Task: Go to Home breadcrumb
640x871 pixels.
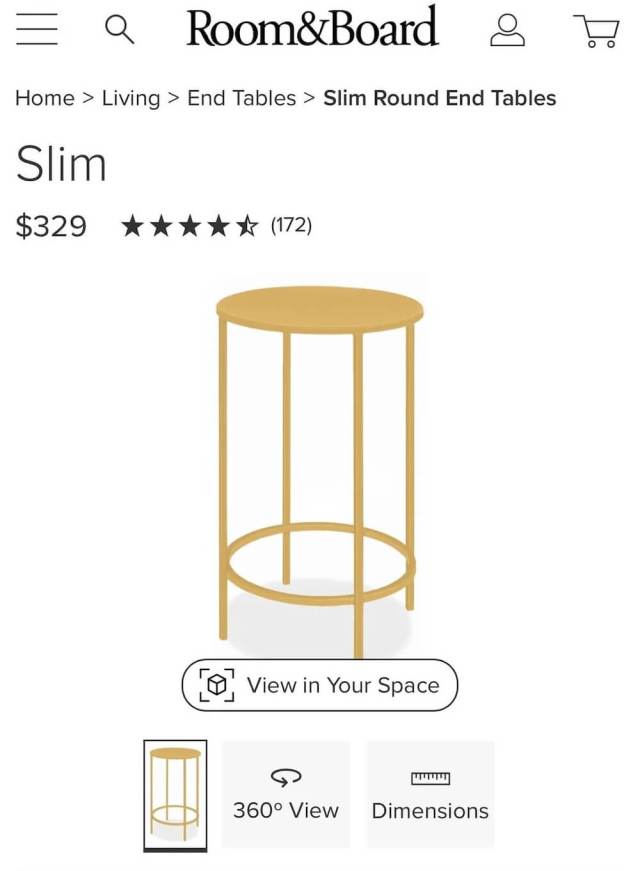Action: (45, 98)
